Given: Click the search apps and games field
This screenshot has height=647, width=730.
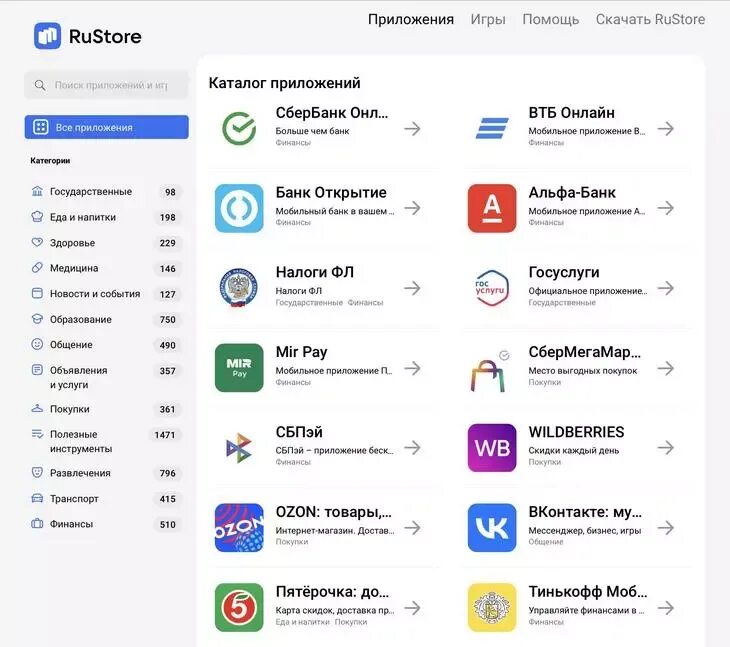Looking at the screenshot, I should 107,85.
